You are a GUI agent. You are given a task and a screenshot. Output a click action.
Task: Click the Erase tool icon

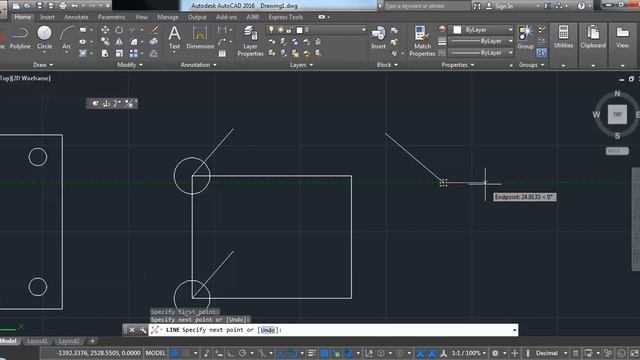coord(154,30)
